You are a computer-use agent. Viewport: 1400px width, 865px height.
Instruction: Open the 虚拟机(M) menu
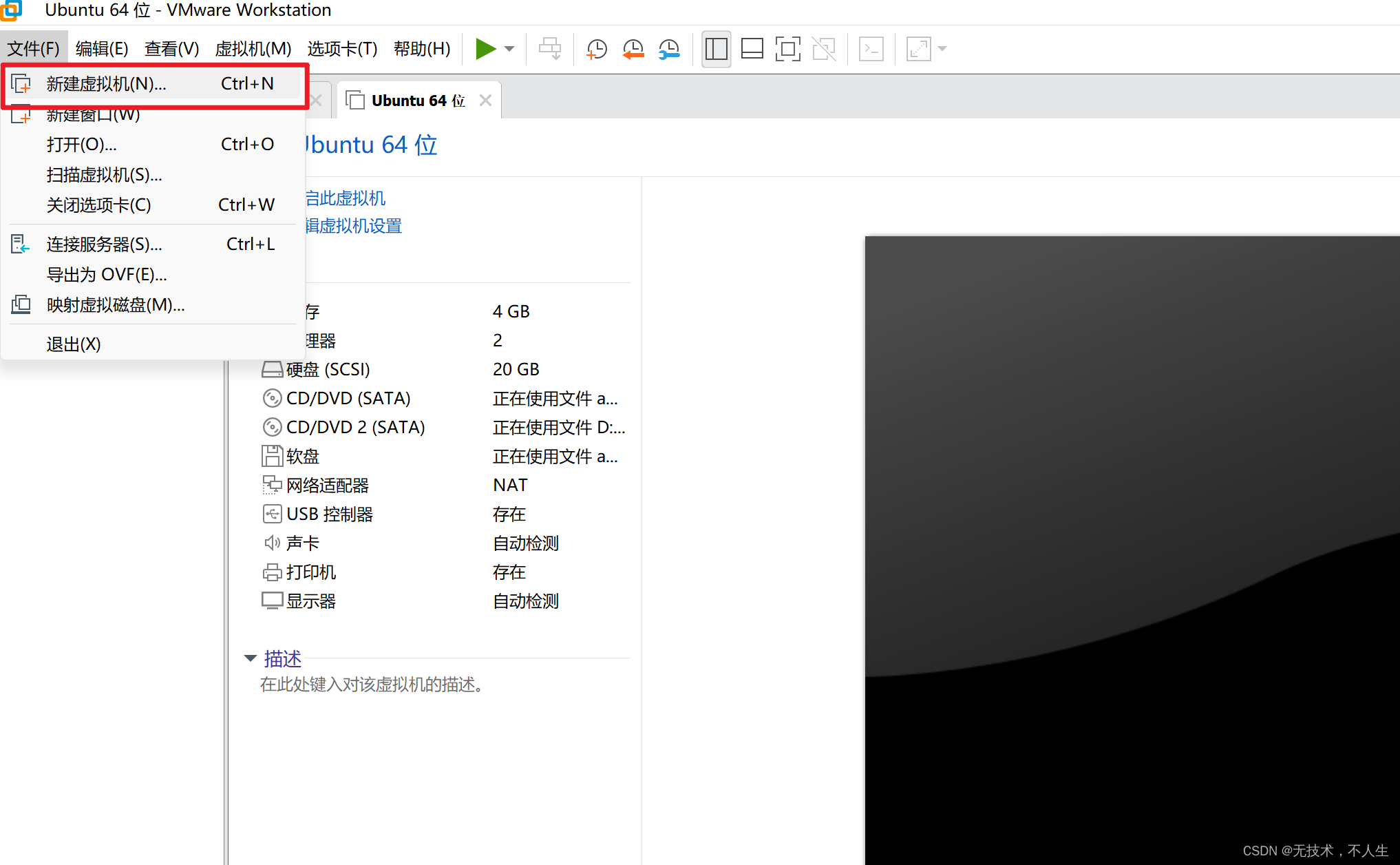point(253,49)
